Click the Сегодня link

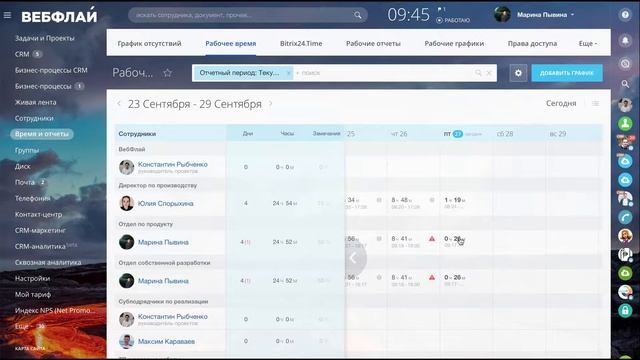click(561, 103)
